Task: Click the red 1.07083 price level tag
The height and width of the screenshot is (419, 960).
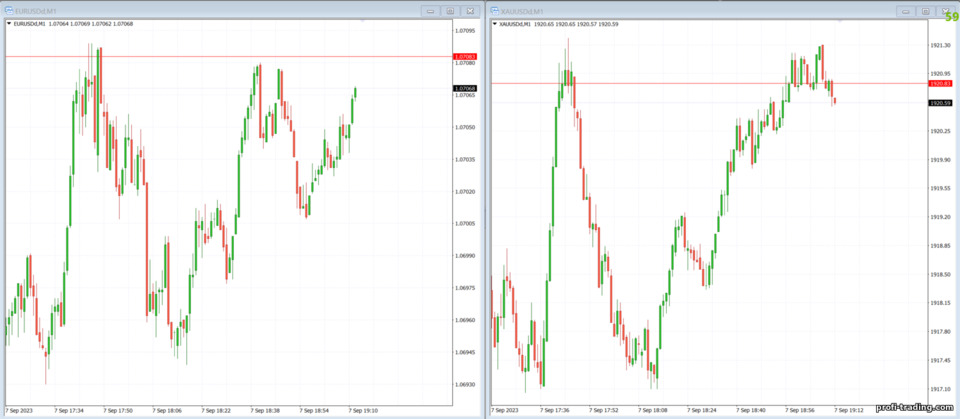Action: tap(465, 56)
